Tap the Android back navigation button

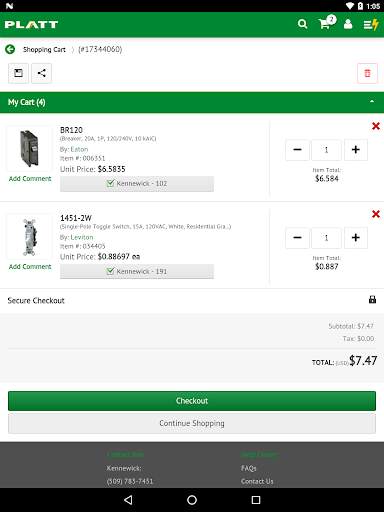(128, 500)
